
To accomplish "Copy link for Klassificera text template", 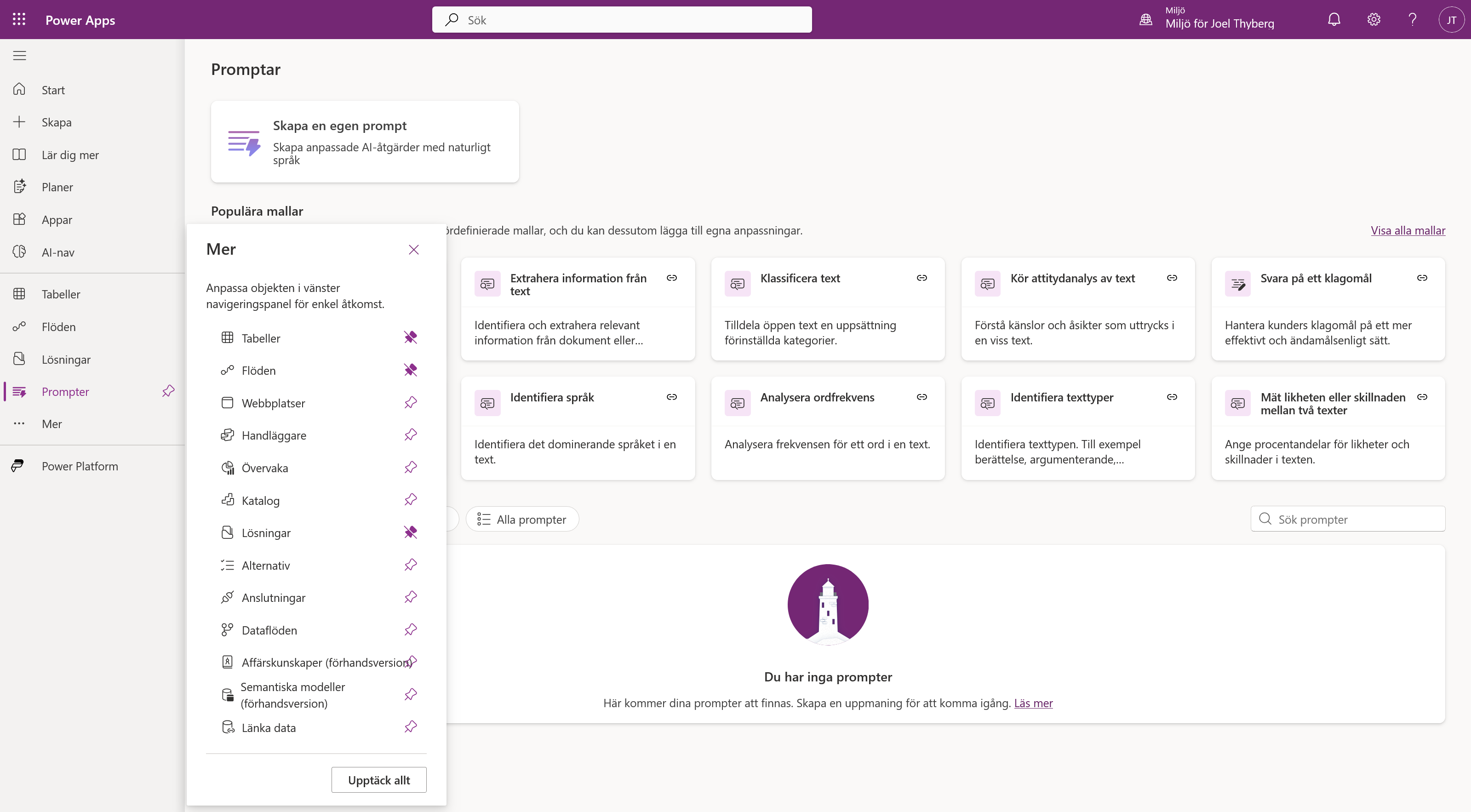I will (922, 278).
